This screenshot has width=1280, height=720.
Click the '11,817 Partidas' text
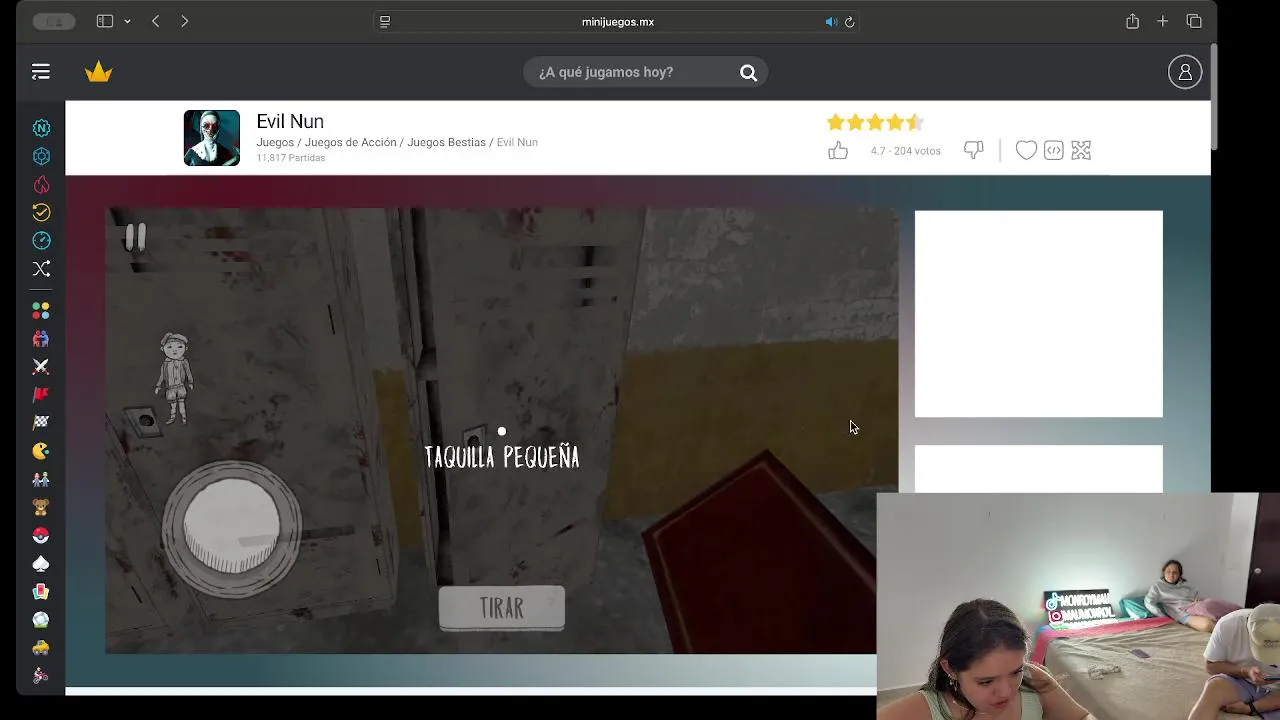coord(290,158)
